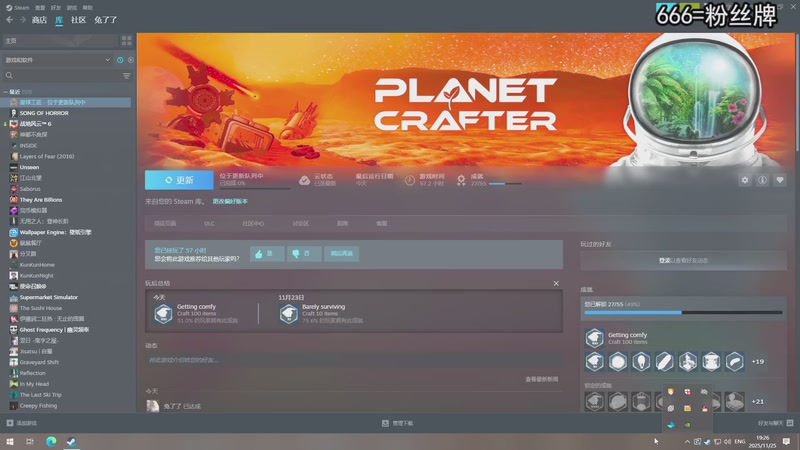Open Getting comfy icon in achievements panel
The image size is (800, 450).
point(594,338)
